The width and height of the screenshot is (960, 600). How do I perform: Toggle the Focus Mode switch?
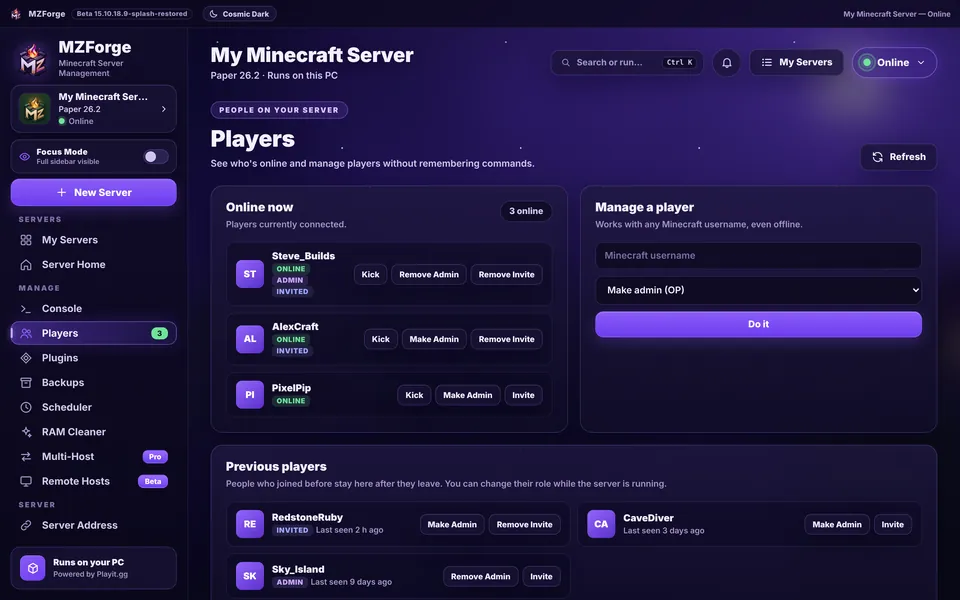tap(156, 157)
